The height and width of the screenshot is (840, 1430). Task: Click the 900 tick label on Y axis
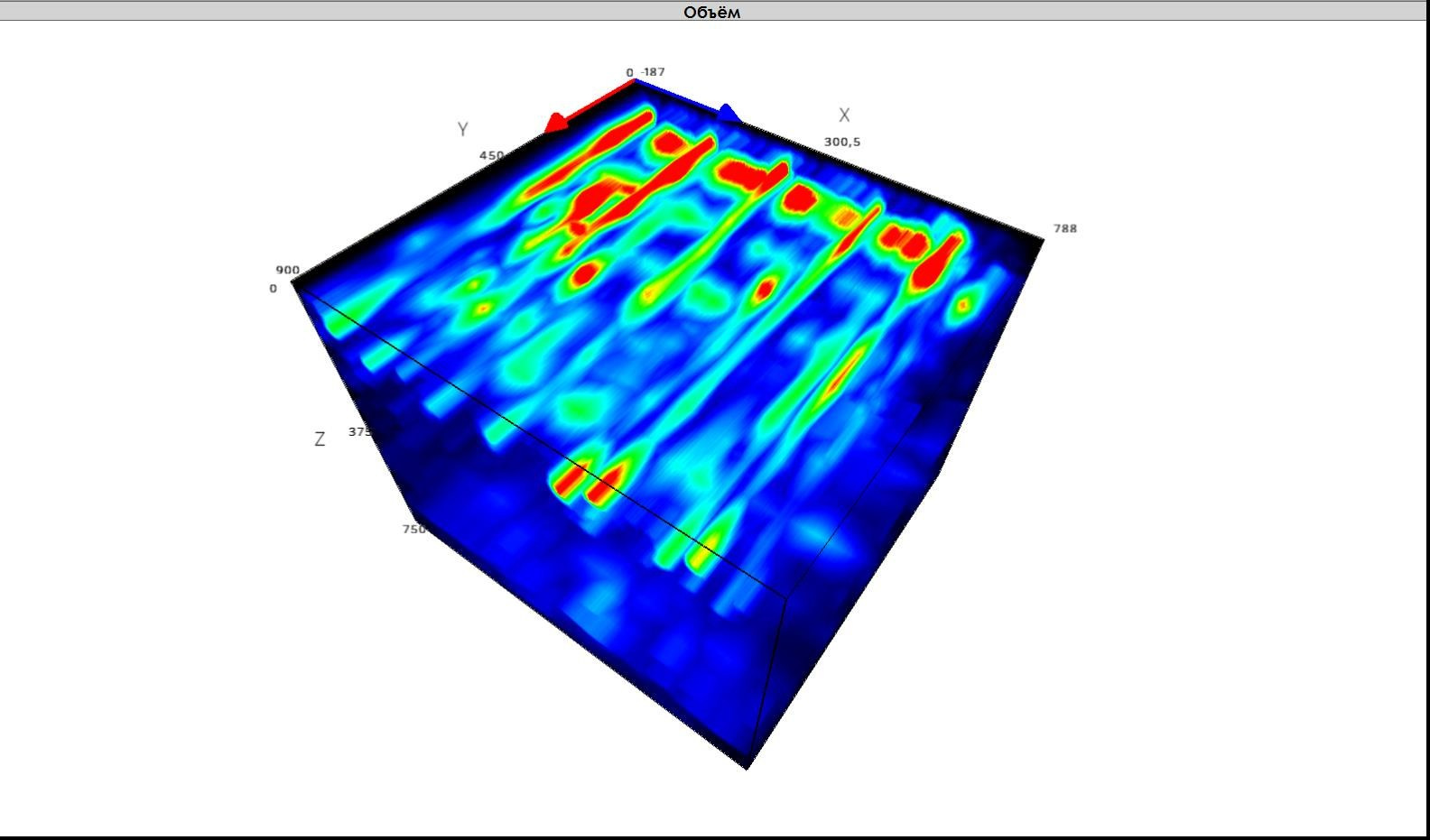[287, 270]
